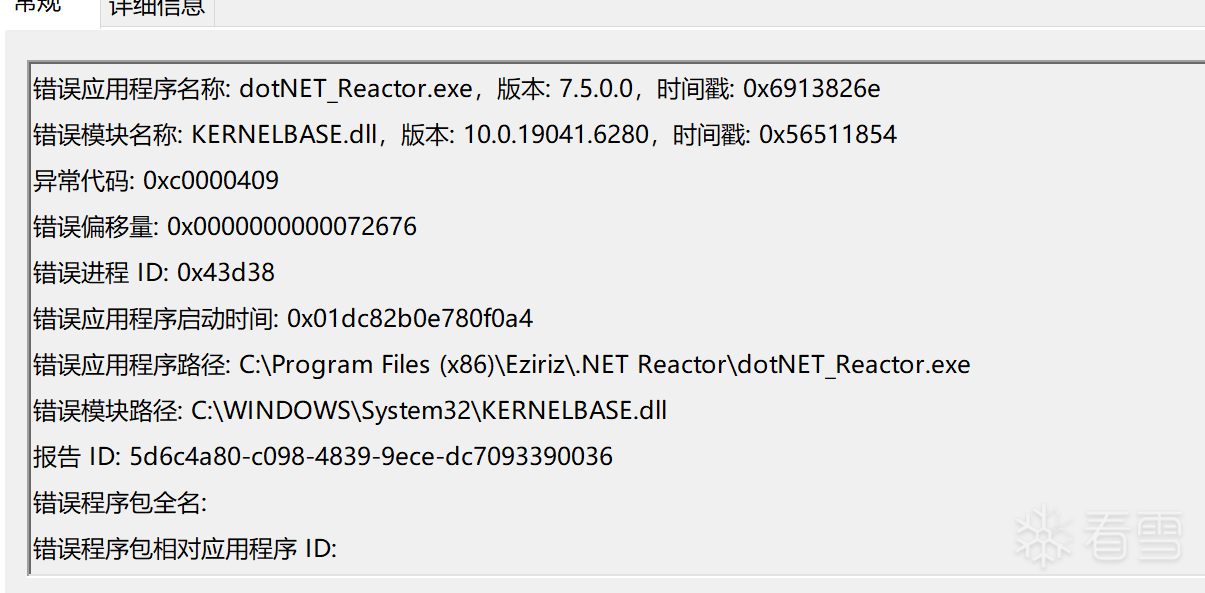Screen dimensions: 1205x593
Task: Click the fault offset 0x0000000000072676
Action: [291, 227]
